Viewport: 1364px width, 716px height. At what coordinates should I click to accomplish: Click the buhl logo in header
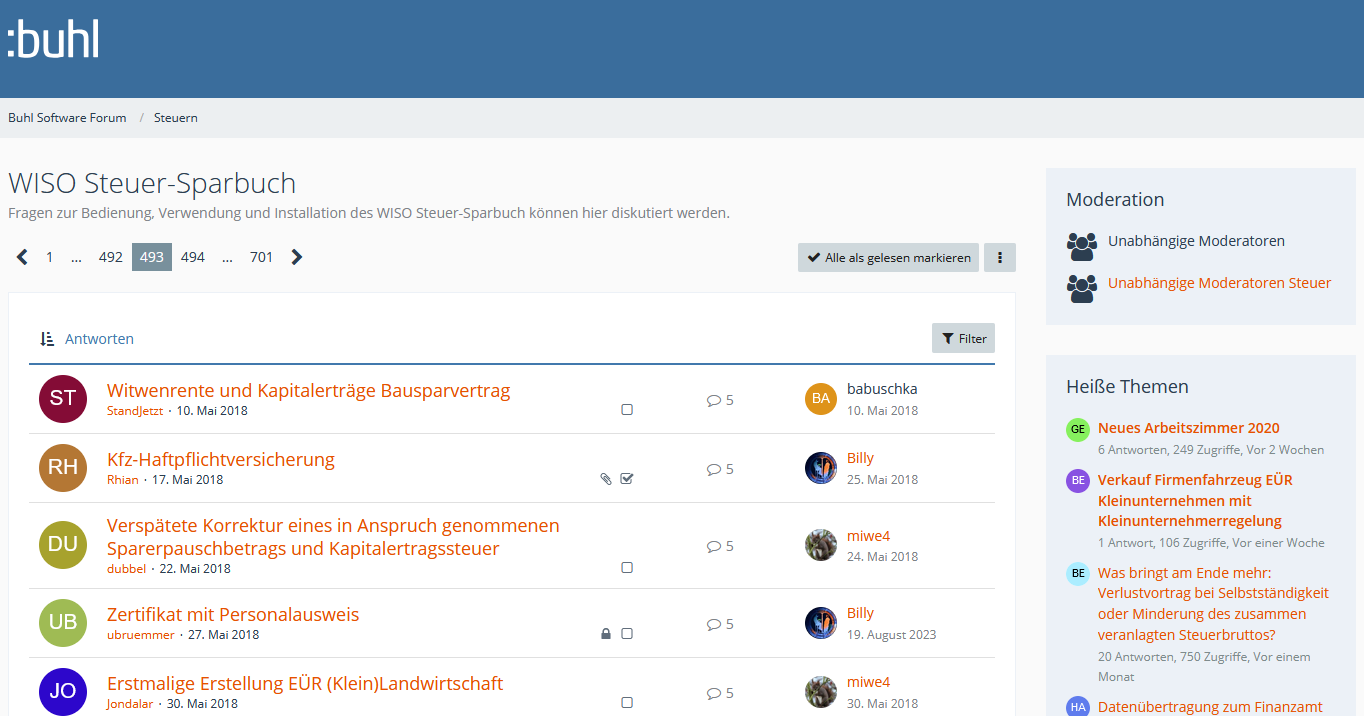pos(53,40)
